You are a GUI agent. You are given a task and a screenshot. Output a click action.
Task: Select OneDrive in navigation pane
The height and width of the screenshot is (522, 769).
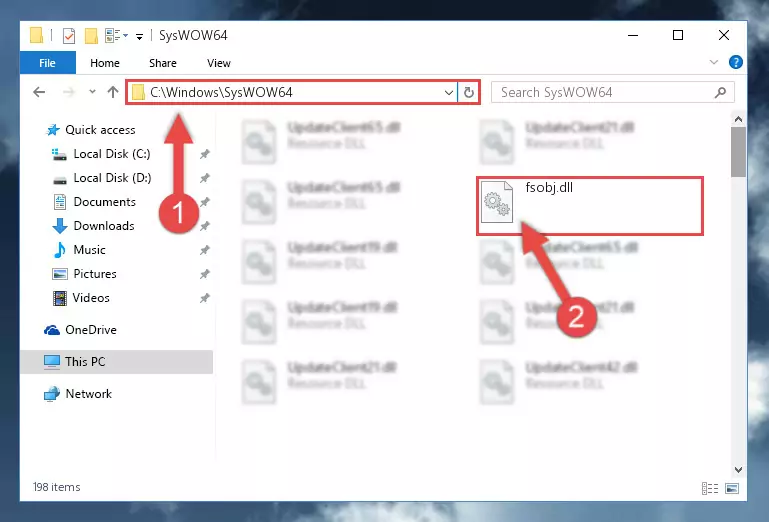[x=91, y=330]
